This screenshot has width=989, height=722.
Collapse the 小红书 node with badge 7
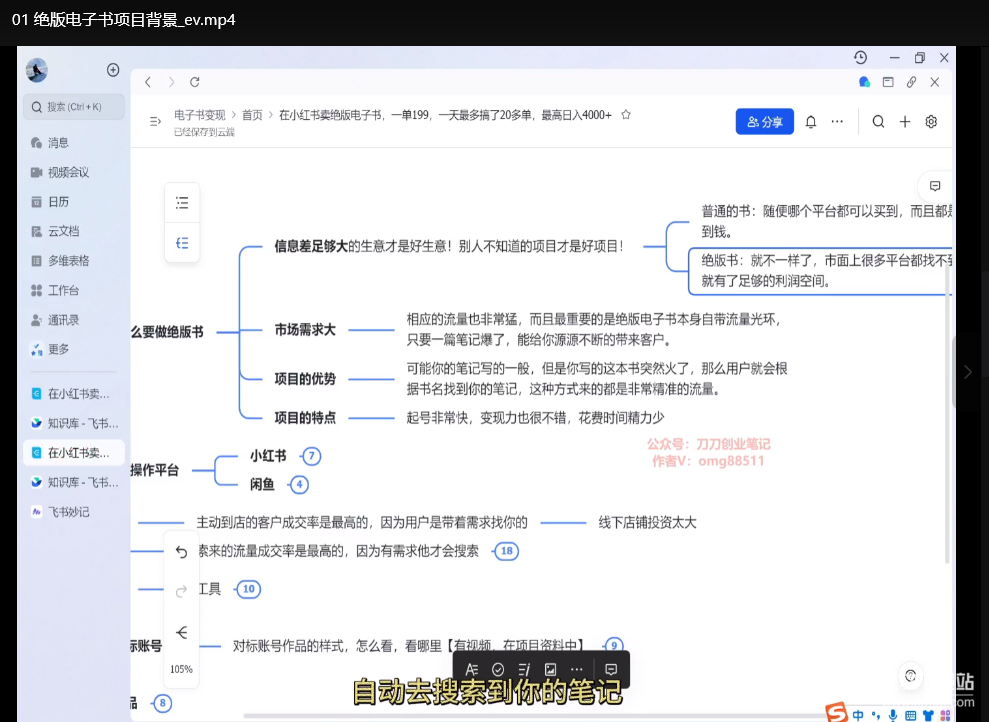pos(311,456)
